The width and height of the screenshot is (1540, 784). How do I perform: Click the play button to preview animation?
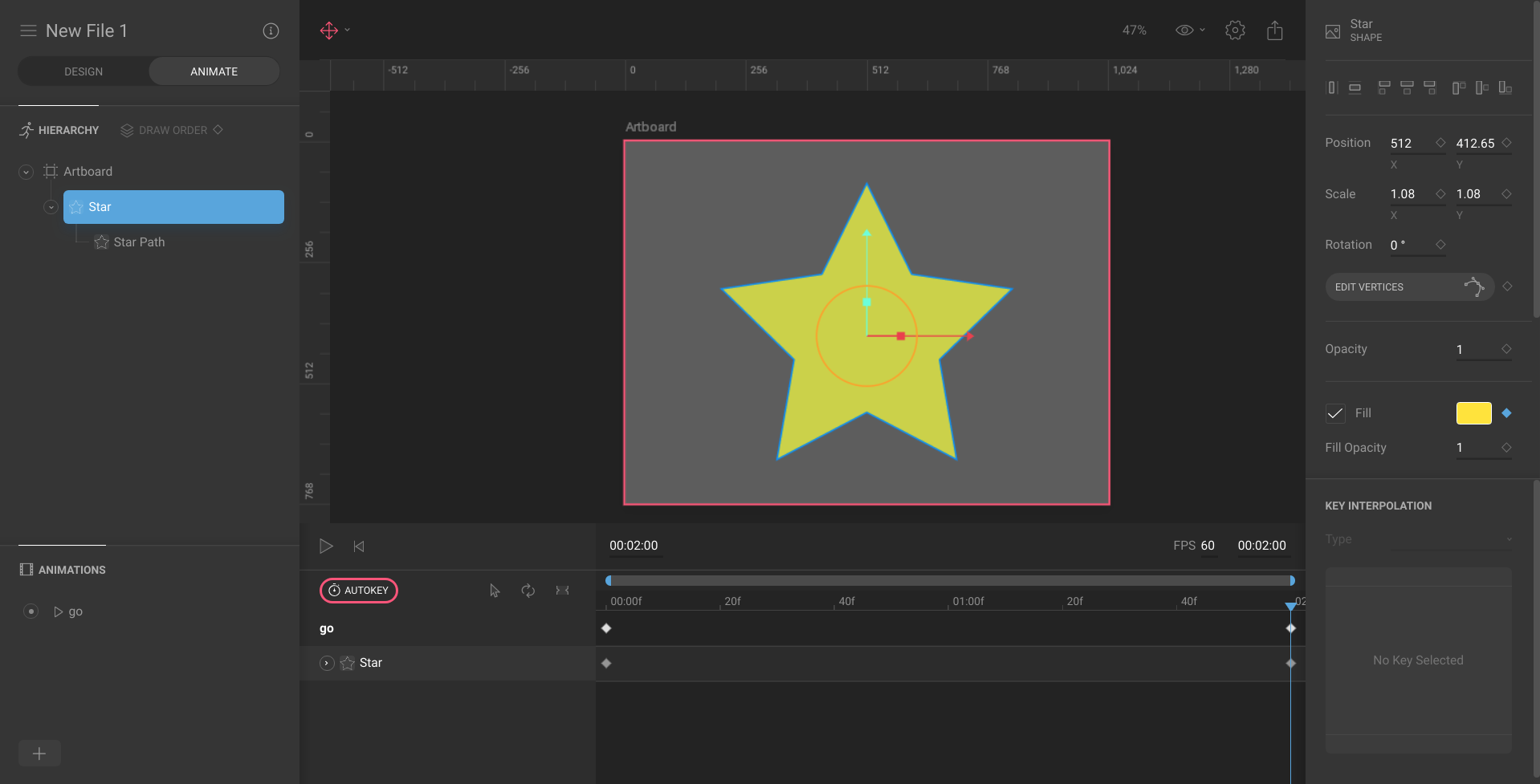pyautogui.click(x=326, y=546)
